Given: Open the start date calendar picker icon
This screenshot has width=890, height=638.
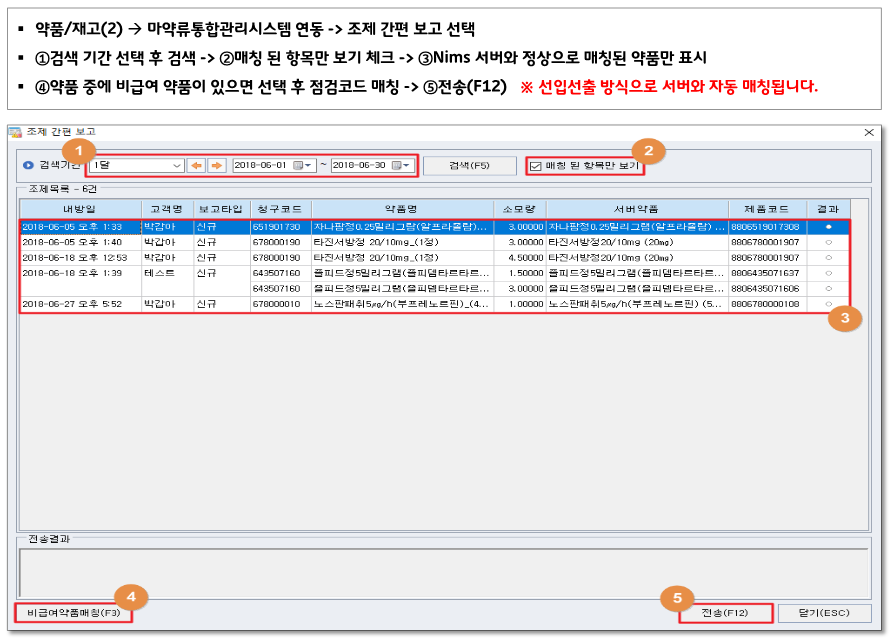Looking at the screenshot, I should click(x=297, y=165).
